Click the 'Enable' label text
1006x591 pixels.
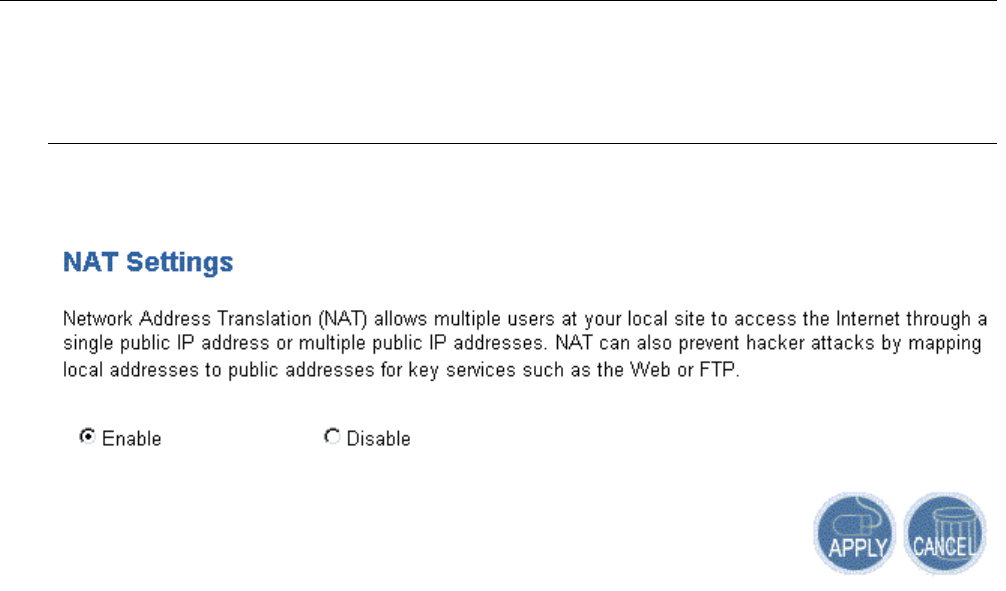[131, 439]
